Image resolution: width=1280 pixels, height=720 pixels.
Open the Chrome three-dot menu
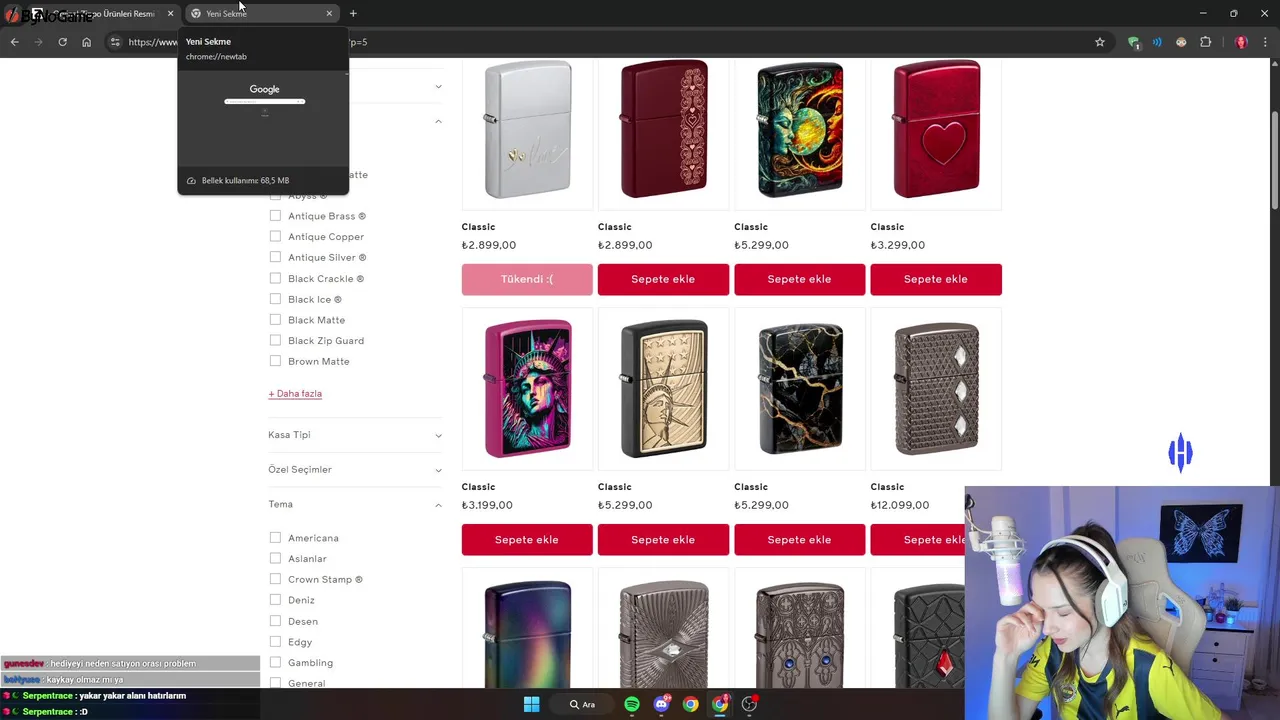click(1265, 42)
